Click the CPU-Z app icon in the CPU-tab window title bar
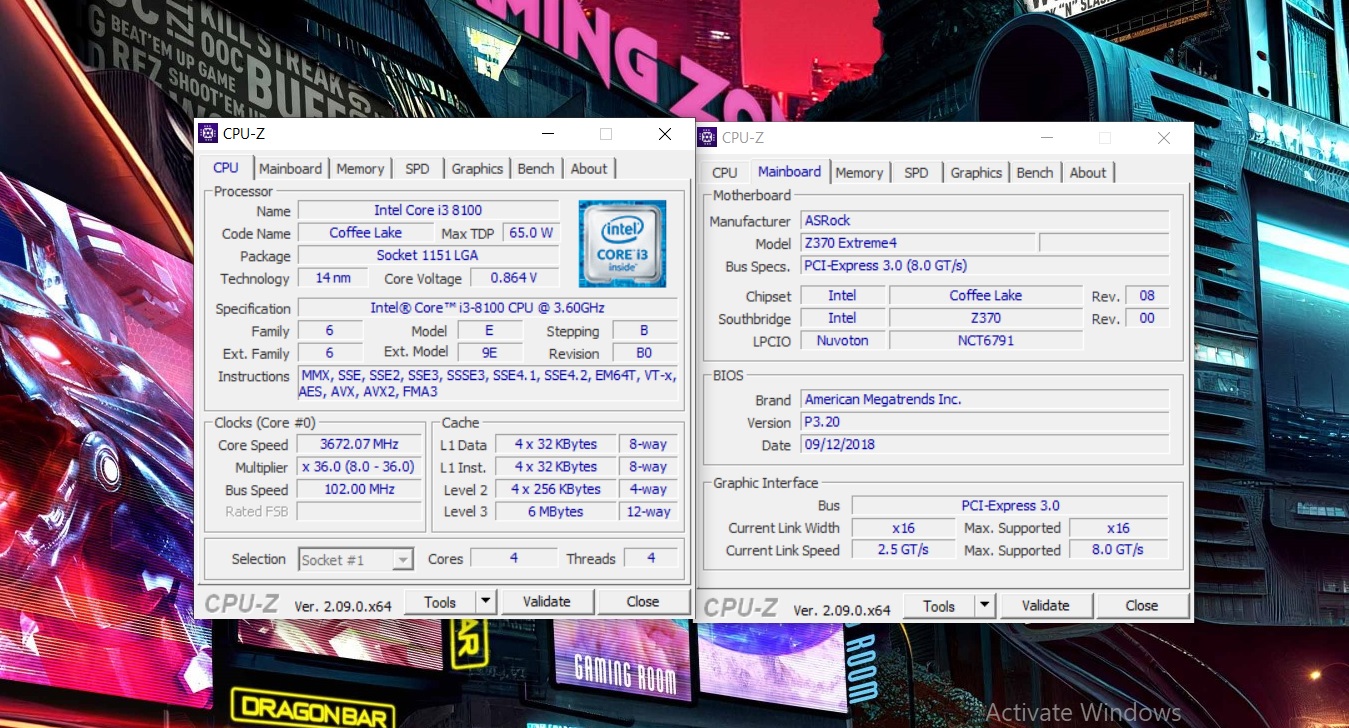 pos(208,133)
